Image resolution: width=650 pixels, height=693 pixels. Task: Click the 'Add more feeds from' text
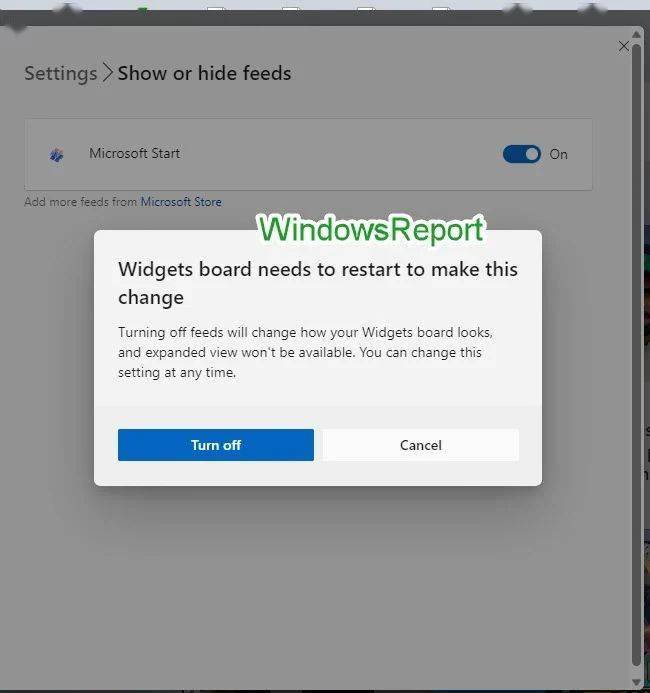80,202
